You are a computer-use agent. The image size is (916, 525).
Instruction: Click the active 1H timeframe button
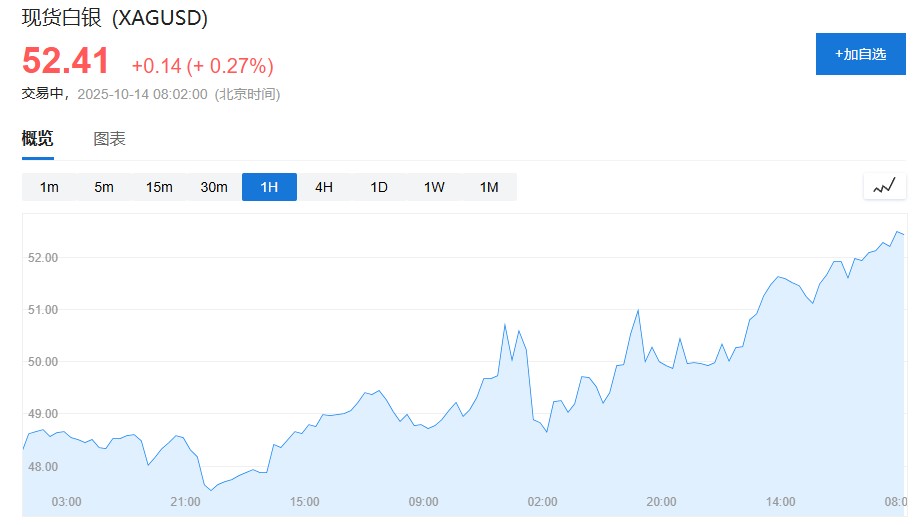click(x=269, y=187)
